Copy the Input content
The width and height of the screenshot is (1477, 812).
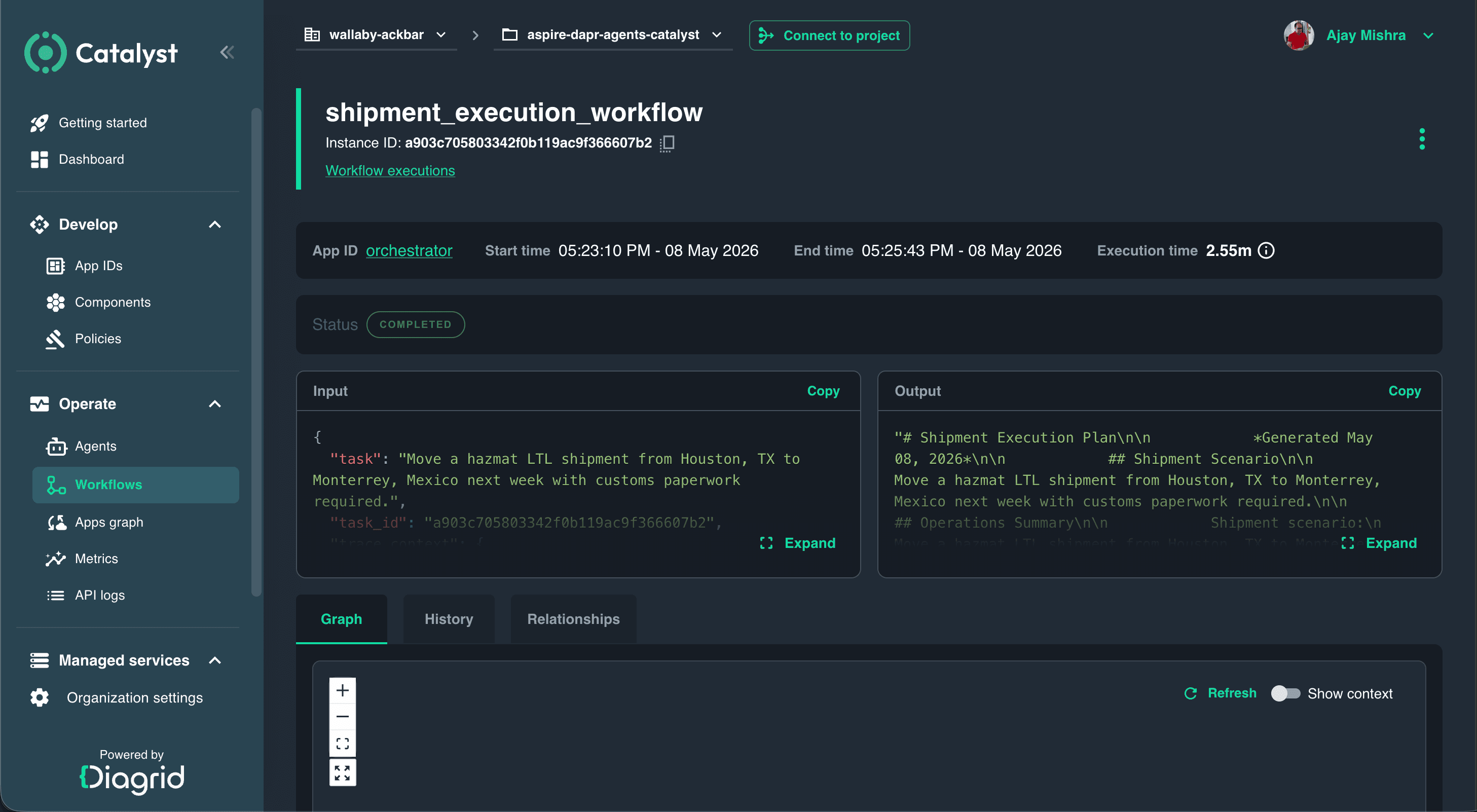click(x=823, y=391)
